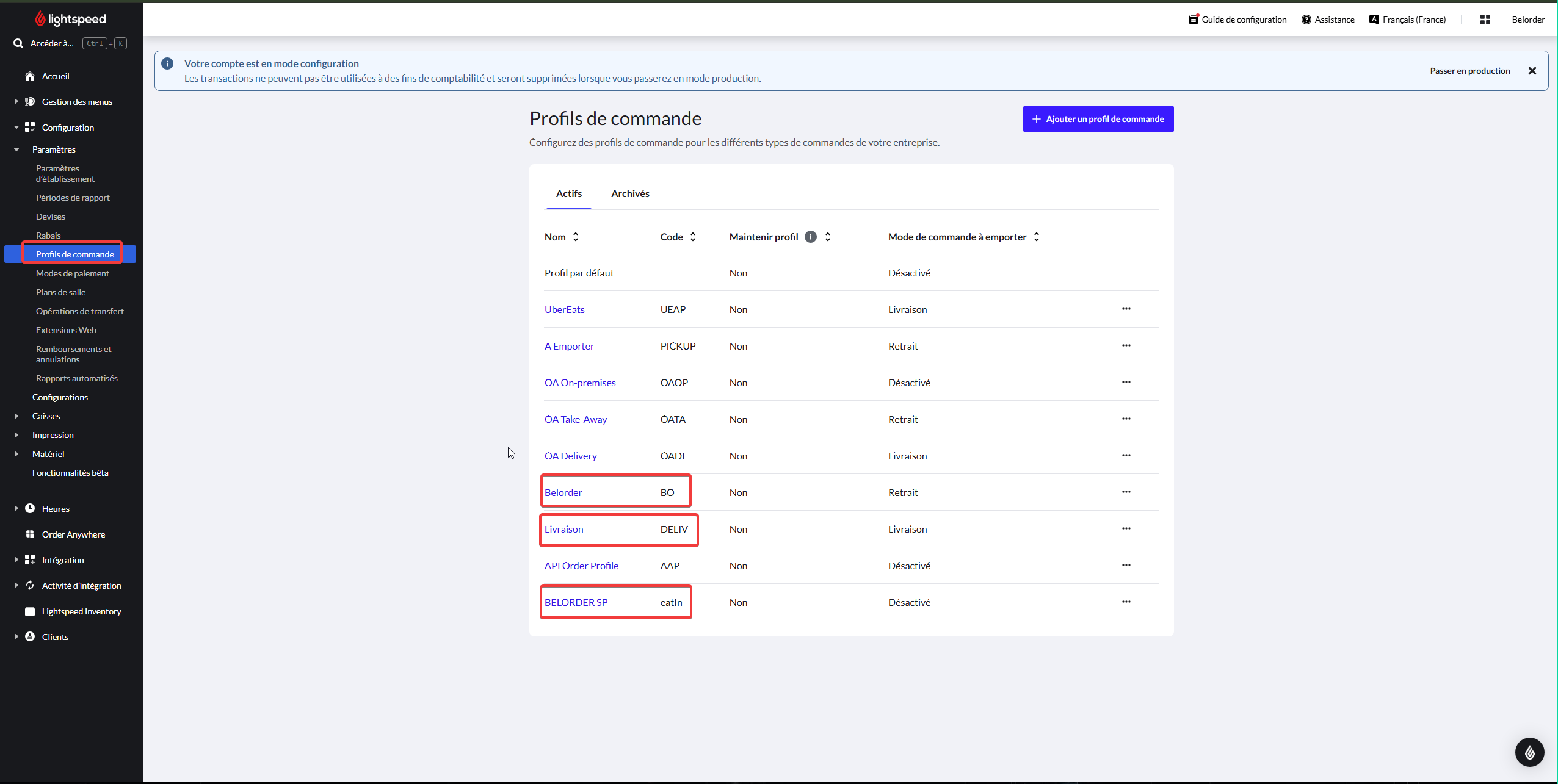The image size is (1558, 784).
Task: Open Paramètres d'établissement
Action: pyautogui.click(x=65, y=173)
